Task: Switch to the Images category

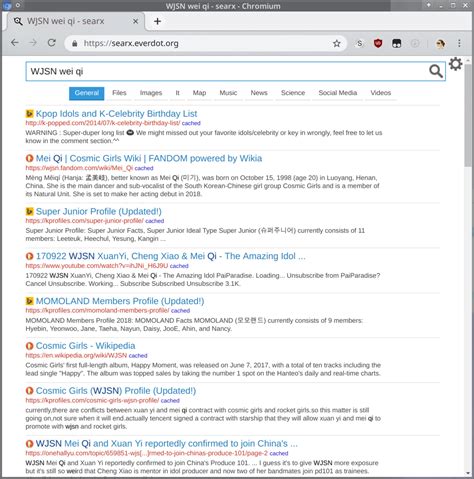Action: coord(151,93)
